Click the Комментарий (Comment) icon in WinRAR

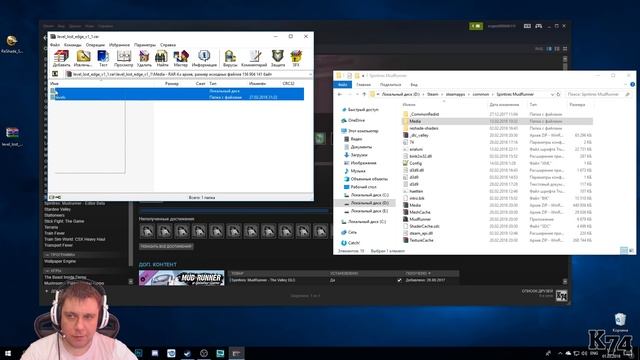(254, 58)
